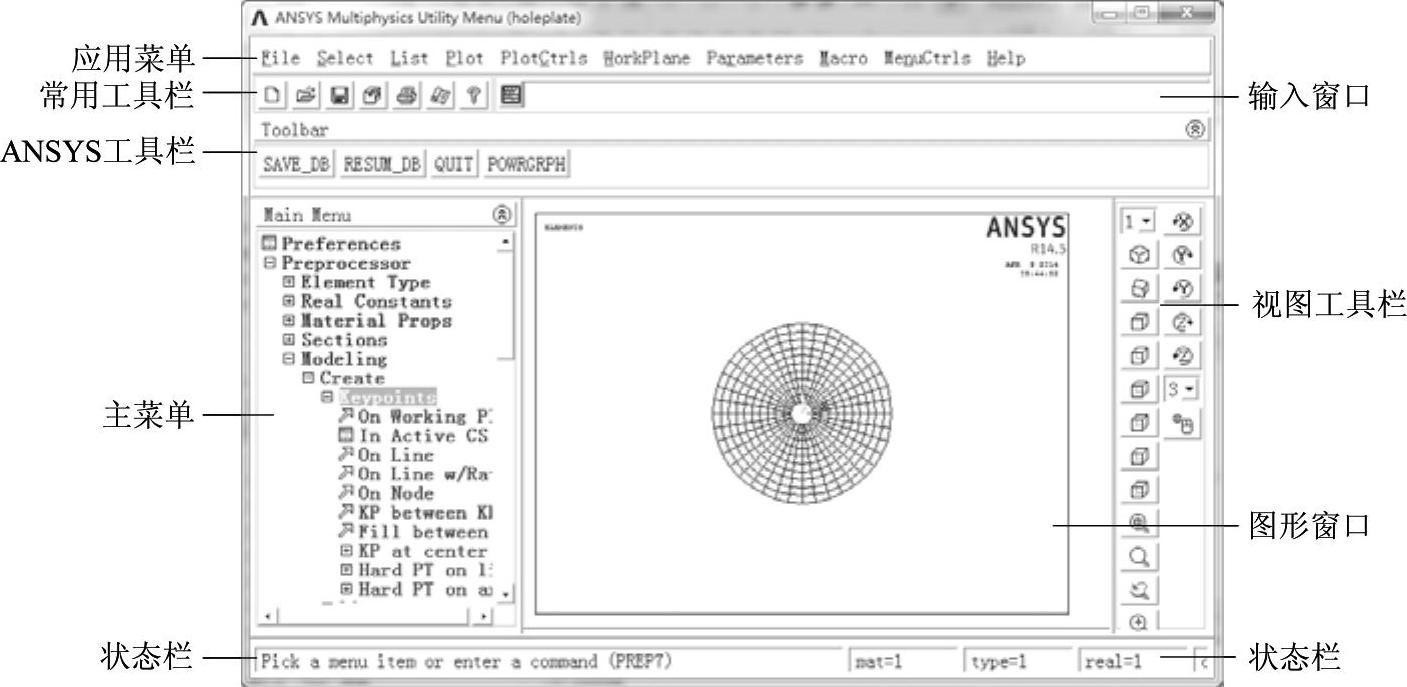
Task: Open the List menu
Action: [409, 58]
